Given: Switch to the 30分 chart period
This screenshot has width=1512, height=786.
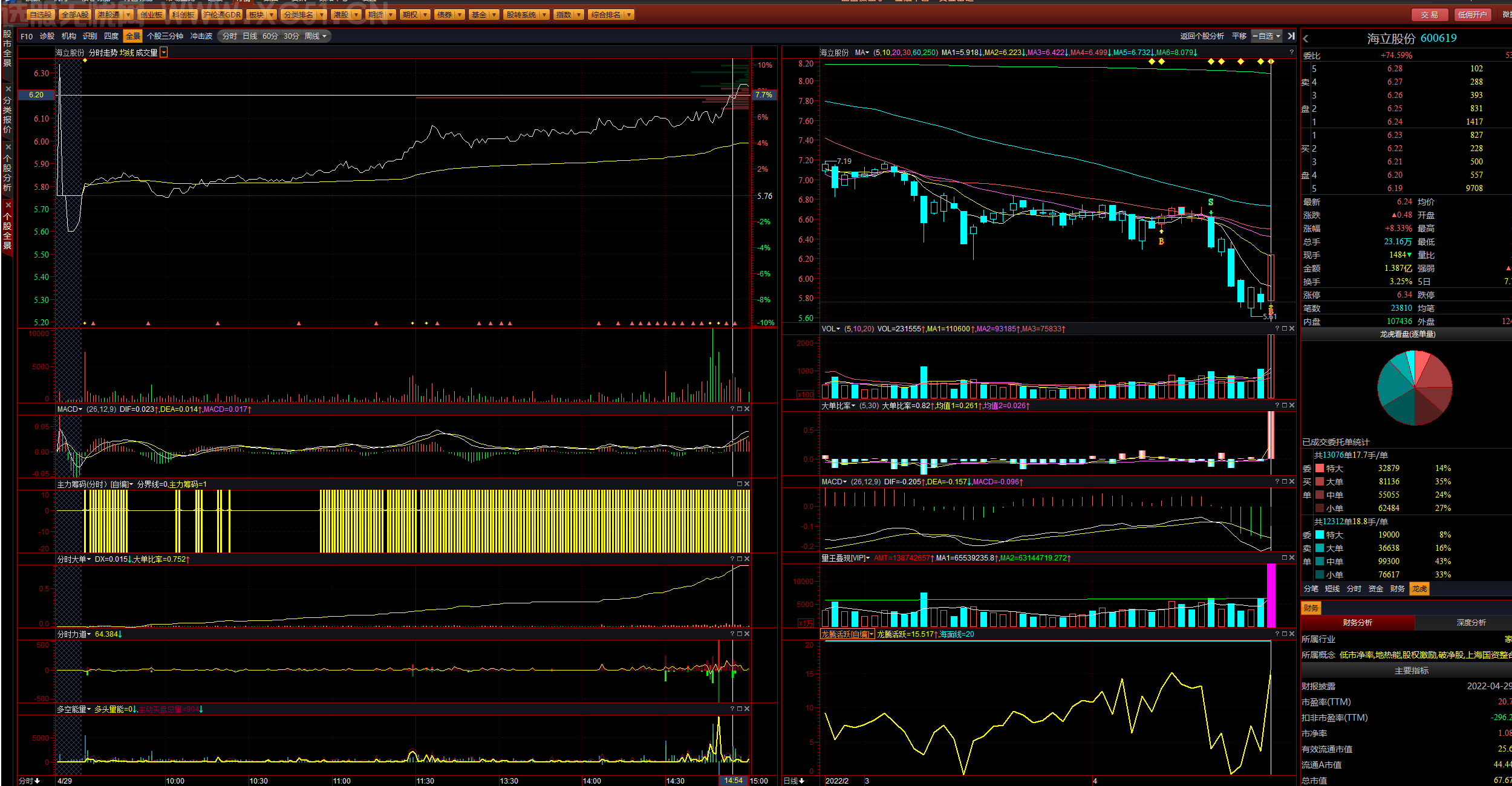Looking at the screenshot, I should pos(292,36).
